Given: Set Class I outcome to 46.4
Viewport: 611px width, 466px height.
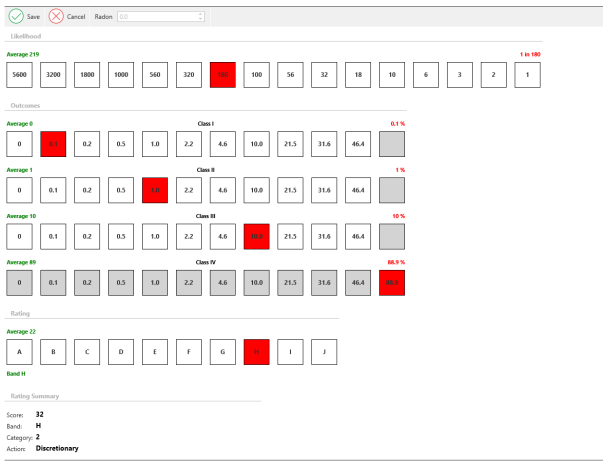Looking at the screenshot, I should click(358, 144).
